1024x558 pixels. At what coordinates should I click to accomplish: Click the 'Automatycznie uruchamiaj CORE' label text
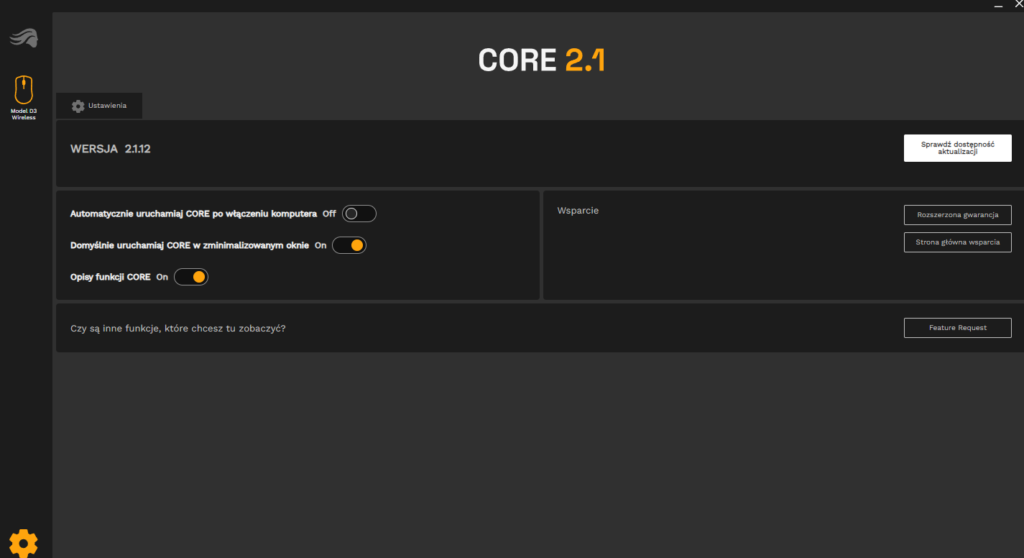(x=194, y=214)
